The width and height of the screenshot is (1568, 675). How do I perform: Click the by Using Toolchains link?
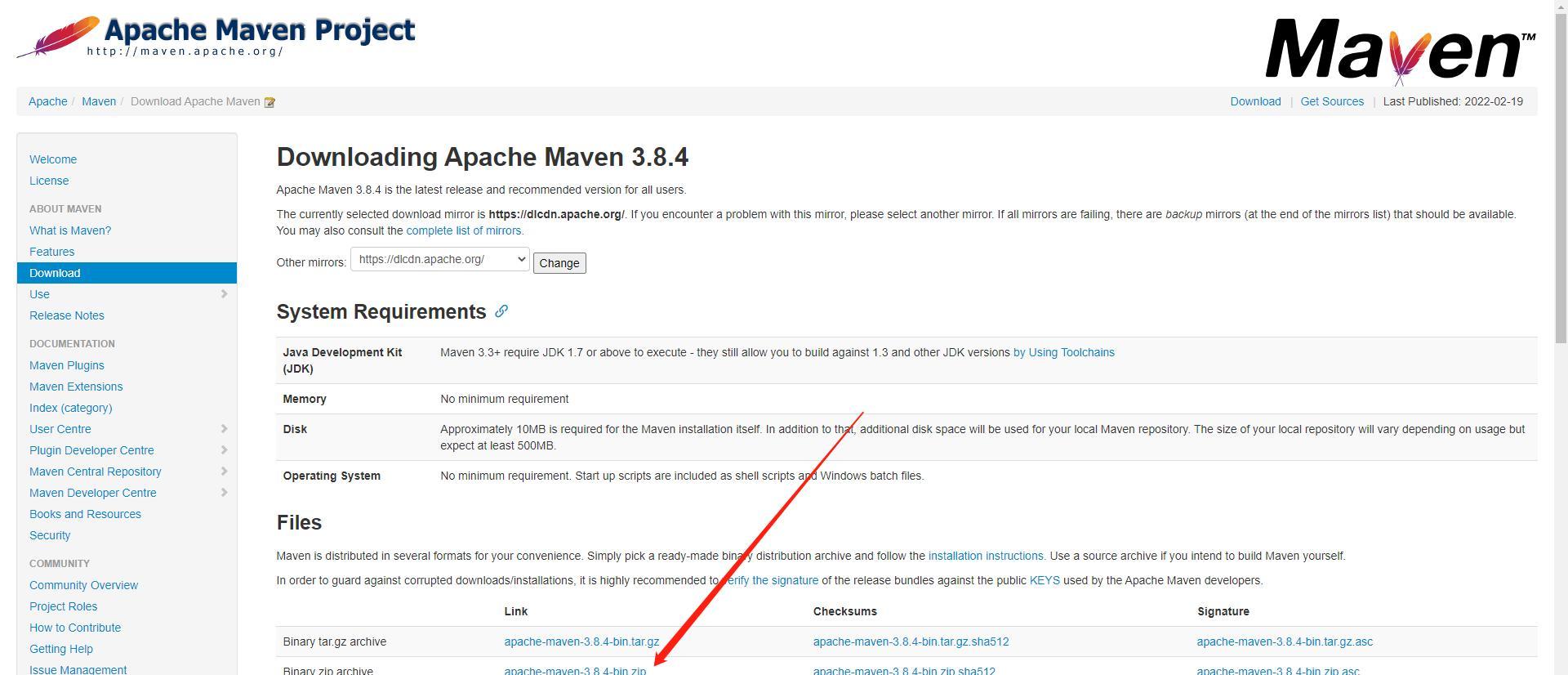[1063, 352]
